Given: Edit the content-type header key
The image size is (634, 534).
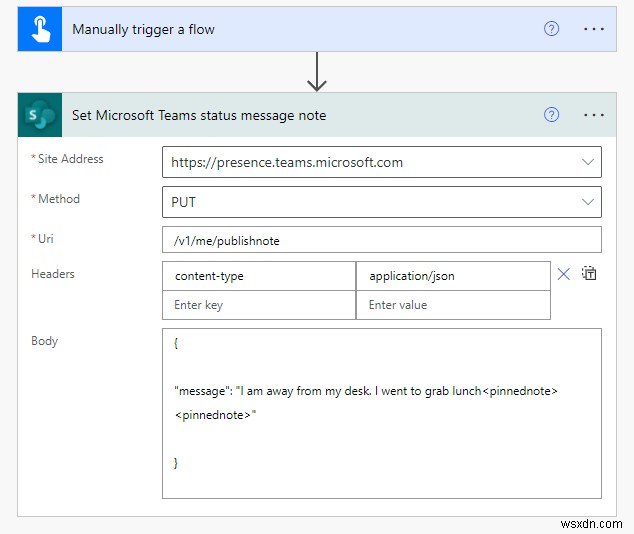Looking at the screenshot, I should click(259, 276).
